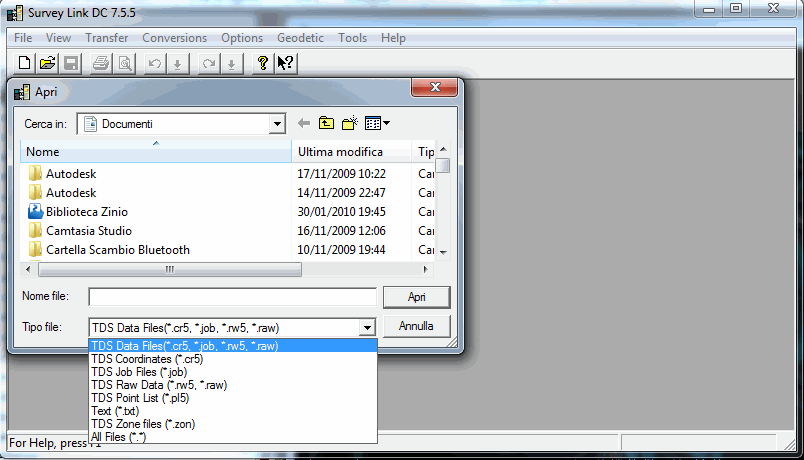Screen dimensions: 804x460
Task: Open the Help menu
Action: [x=393, y=38]
